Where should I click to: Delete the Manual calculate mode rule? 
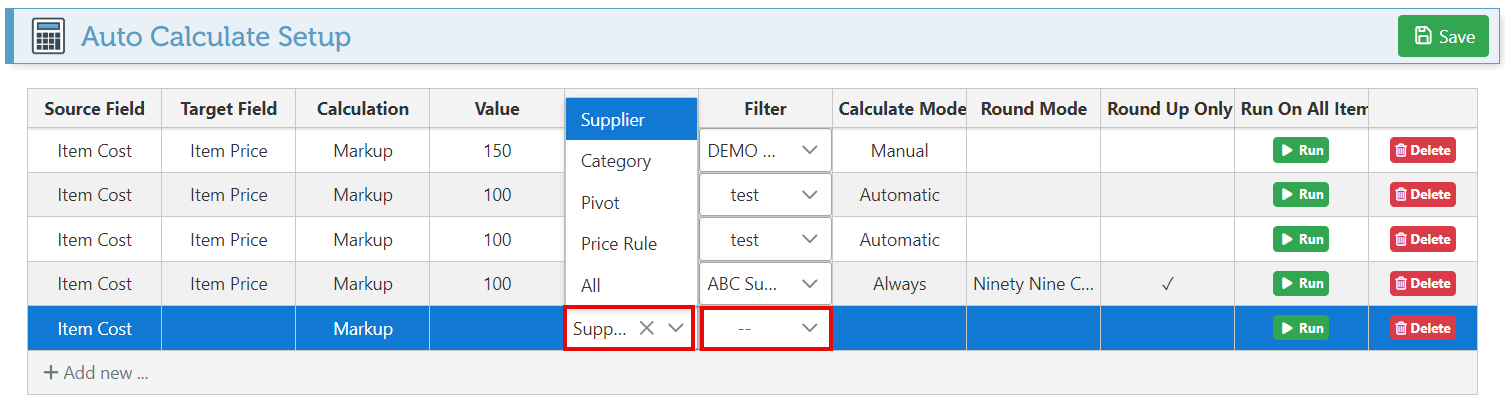(1422, 151)
